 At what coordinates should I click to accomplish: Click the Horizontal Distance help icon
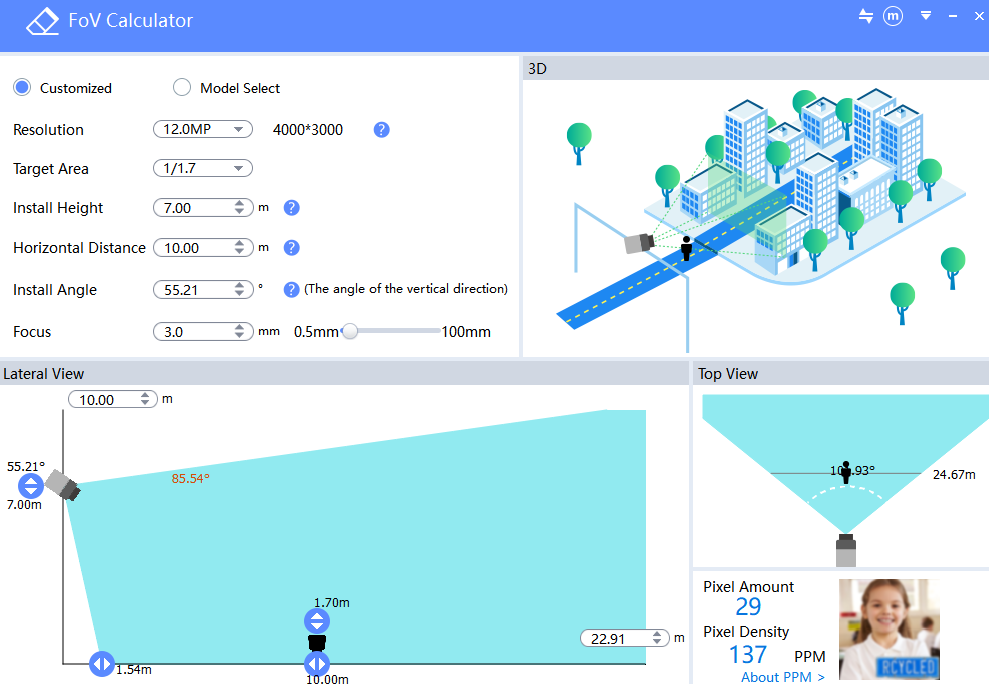coord(291,247)
